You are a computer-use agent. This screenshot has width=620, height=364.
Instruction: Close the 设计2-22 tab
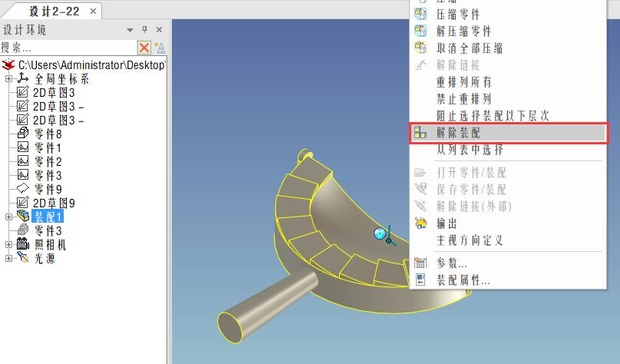click(93, 11)
